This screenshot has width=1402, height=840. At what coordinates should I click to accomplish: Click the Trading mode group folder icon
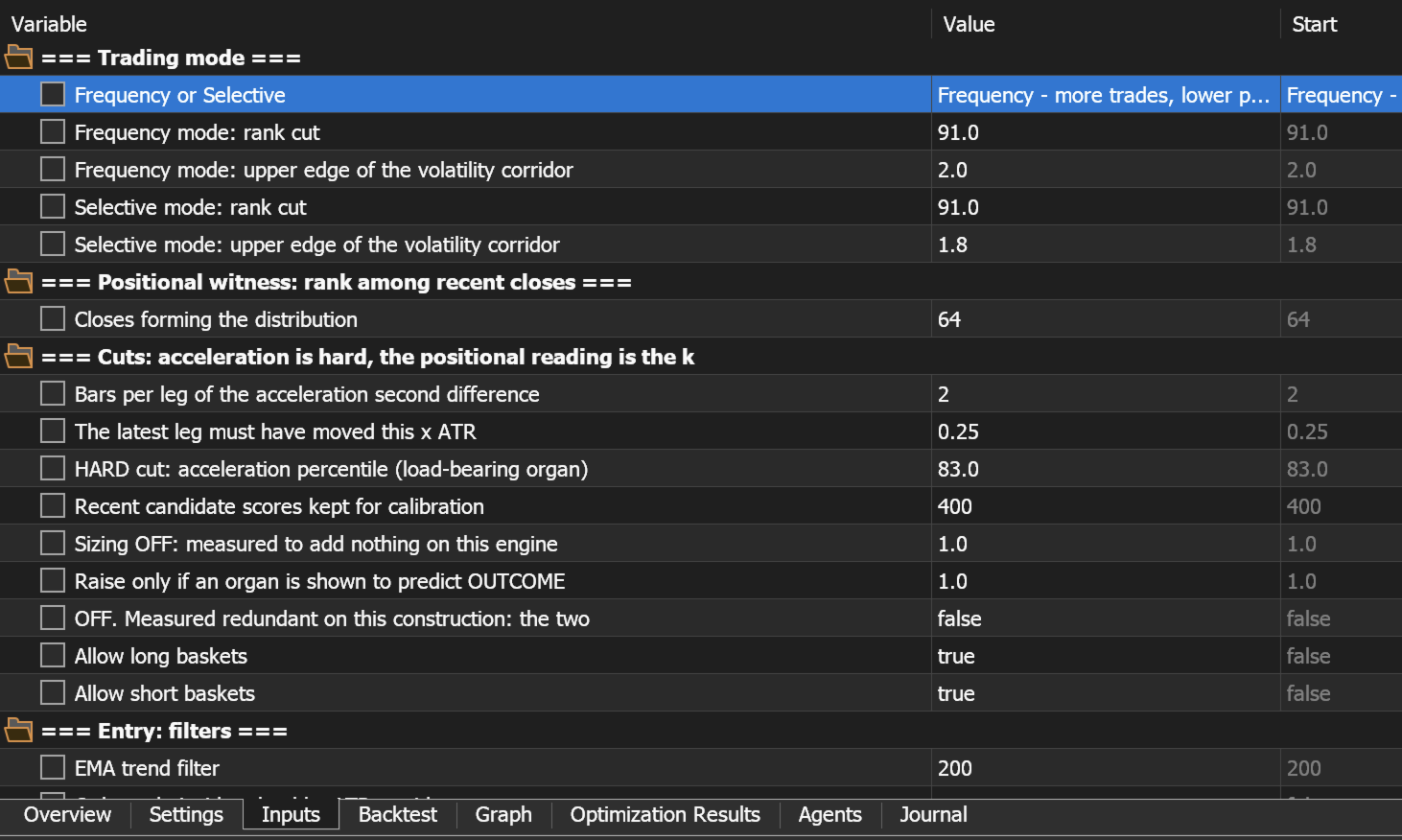pyautogui.click(x=18, y=58)
